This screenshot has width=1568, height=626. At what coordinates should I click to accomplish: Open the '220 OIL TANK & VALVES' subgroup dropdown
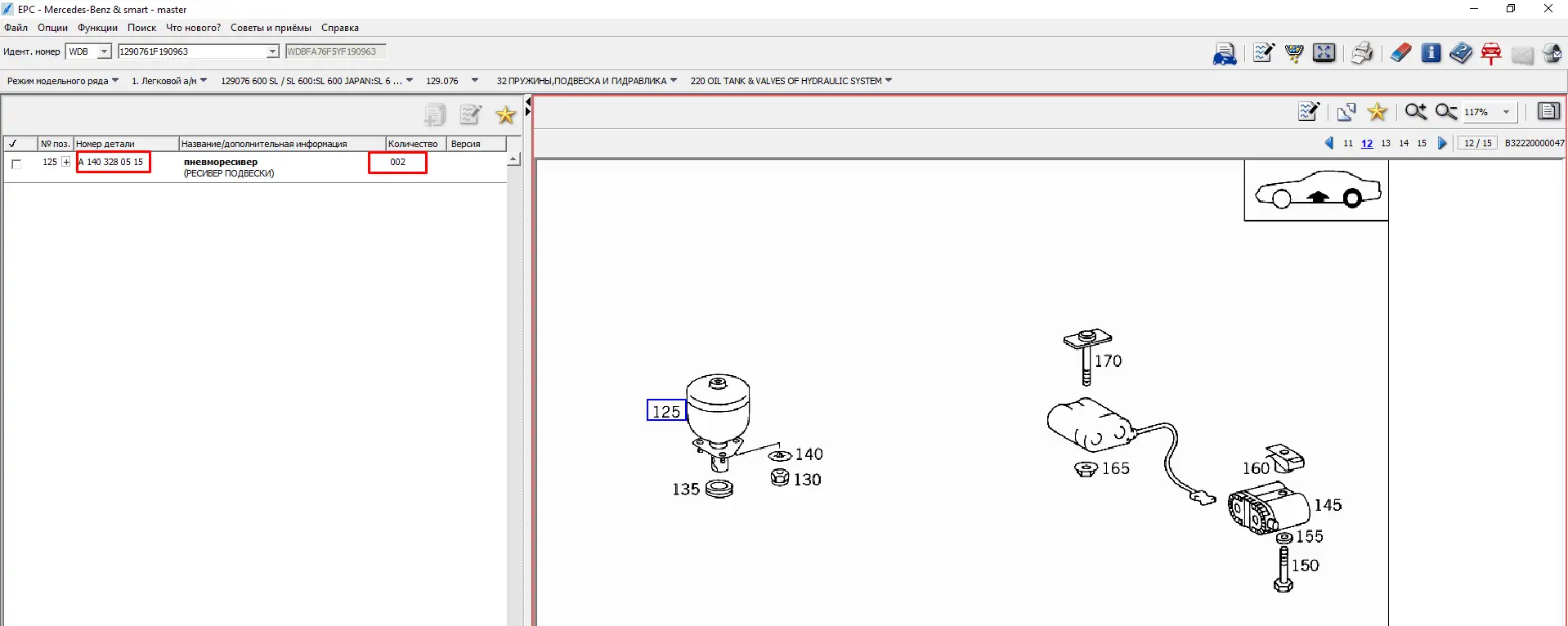[x=791, y=81]
